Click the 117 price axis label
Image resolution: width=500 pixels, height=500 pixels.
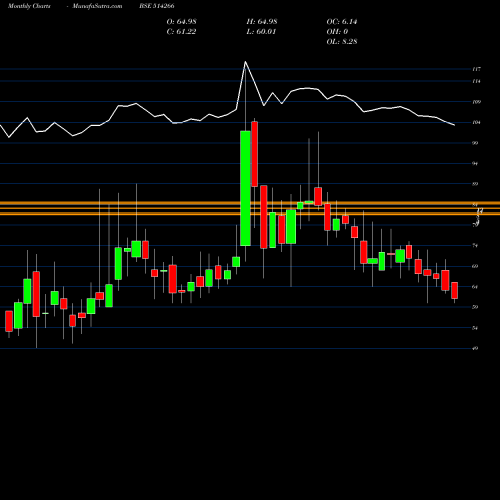476,69
